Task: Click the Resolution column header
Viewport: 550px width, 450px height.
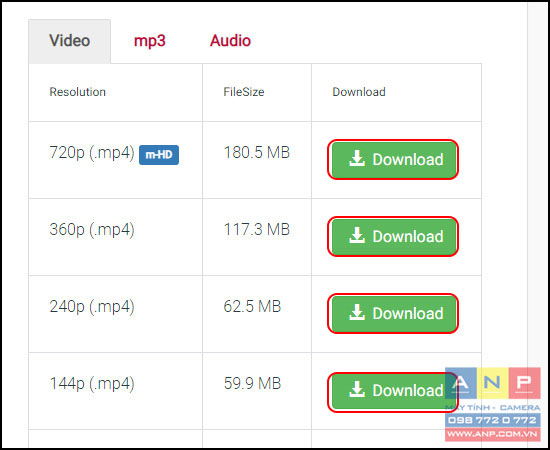Action: 78,92
